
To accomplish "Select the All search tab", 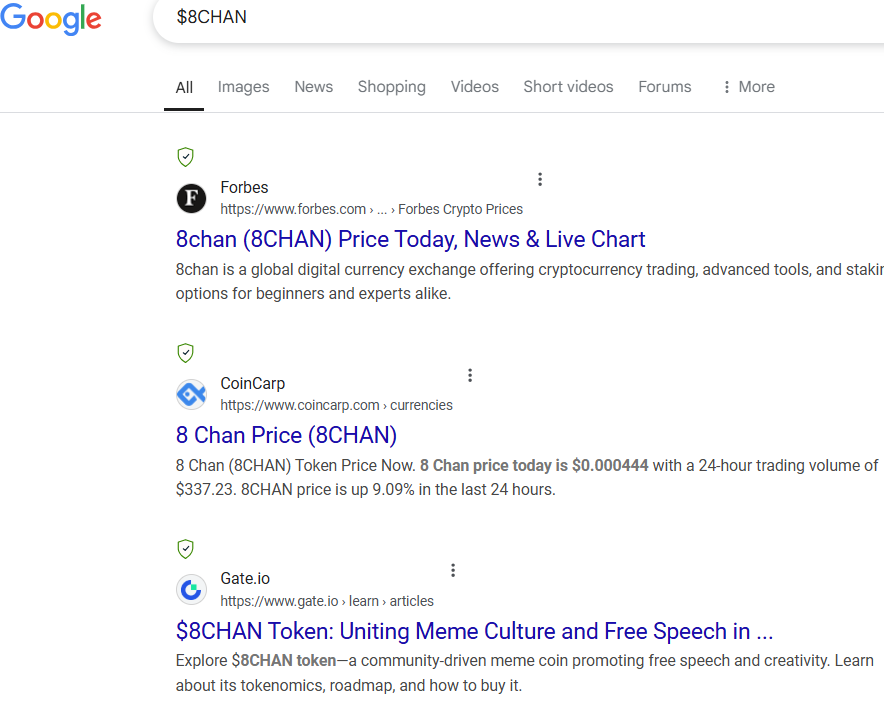I will (x=184, y=87).
